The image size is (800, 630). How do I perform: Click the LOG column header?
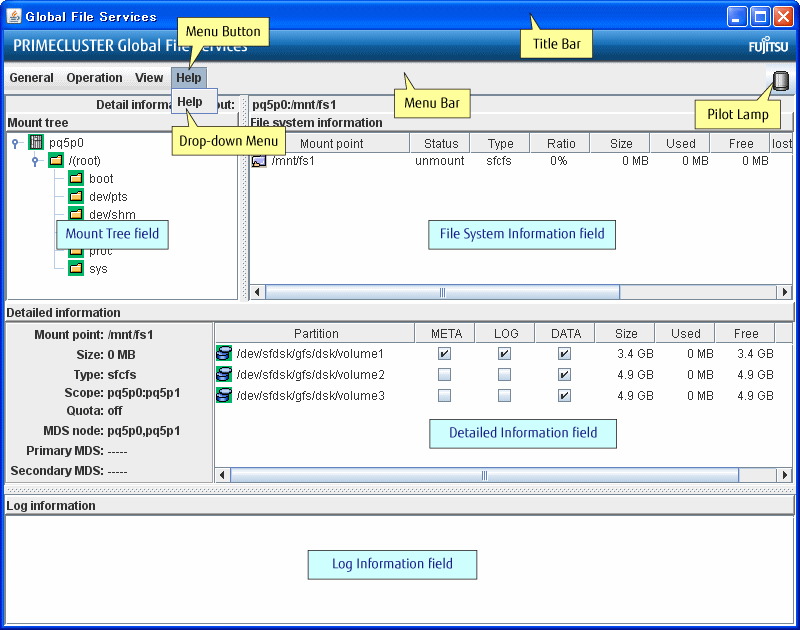(x=505, y=333)
